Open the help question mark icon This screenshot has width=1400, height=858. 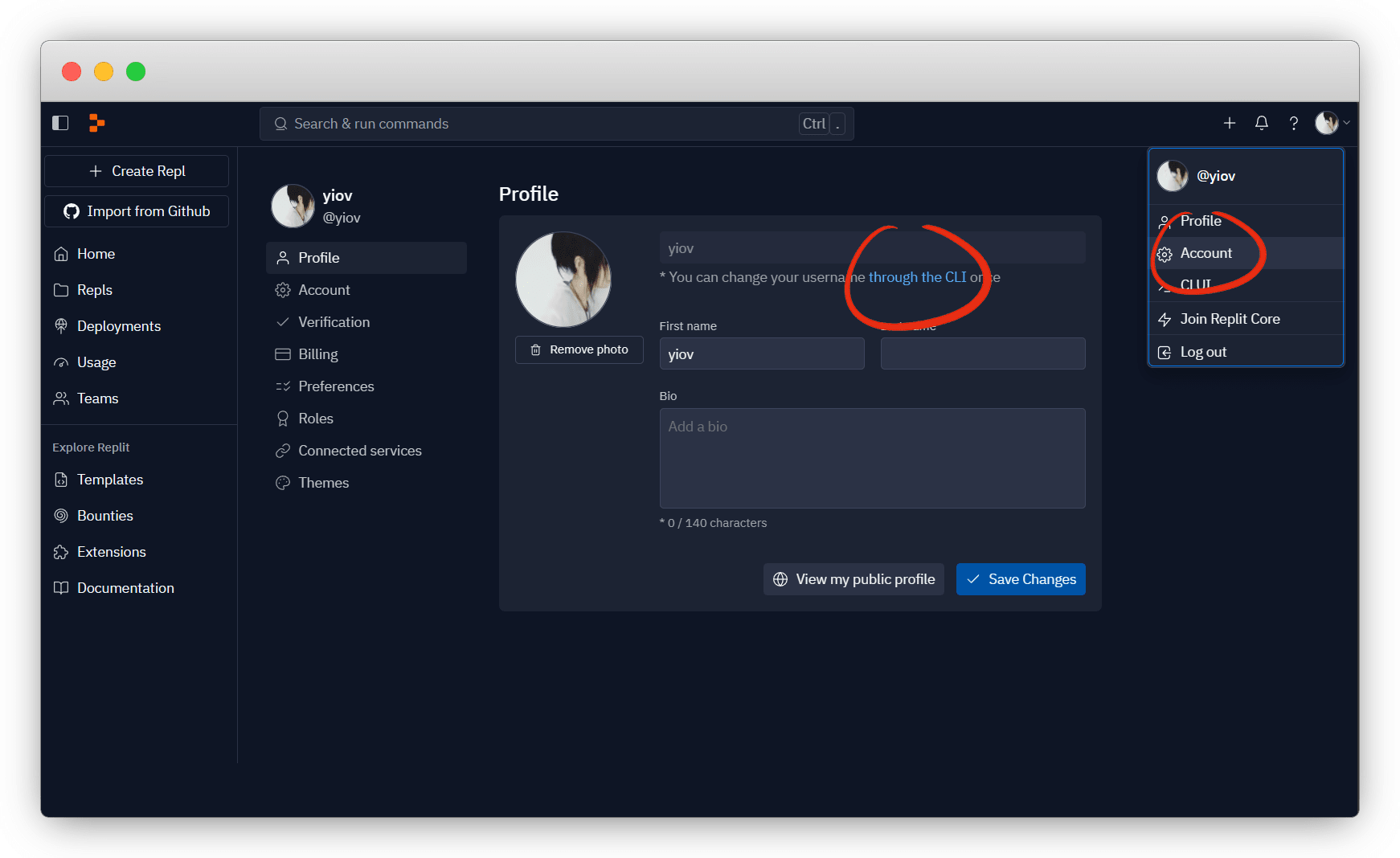(x=1293, y=123)
